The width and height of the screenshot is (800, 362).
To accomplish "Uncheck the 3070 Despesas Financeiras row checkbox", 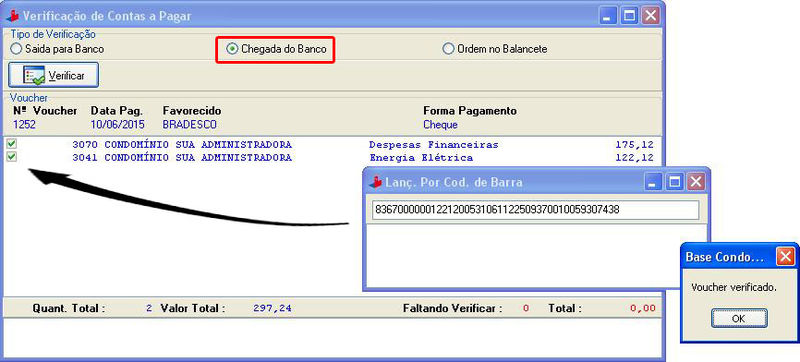I will tap(11, 144).
